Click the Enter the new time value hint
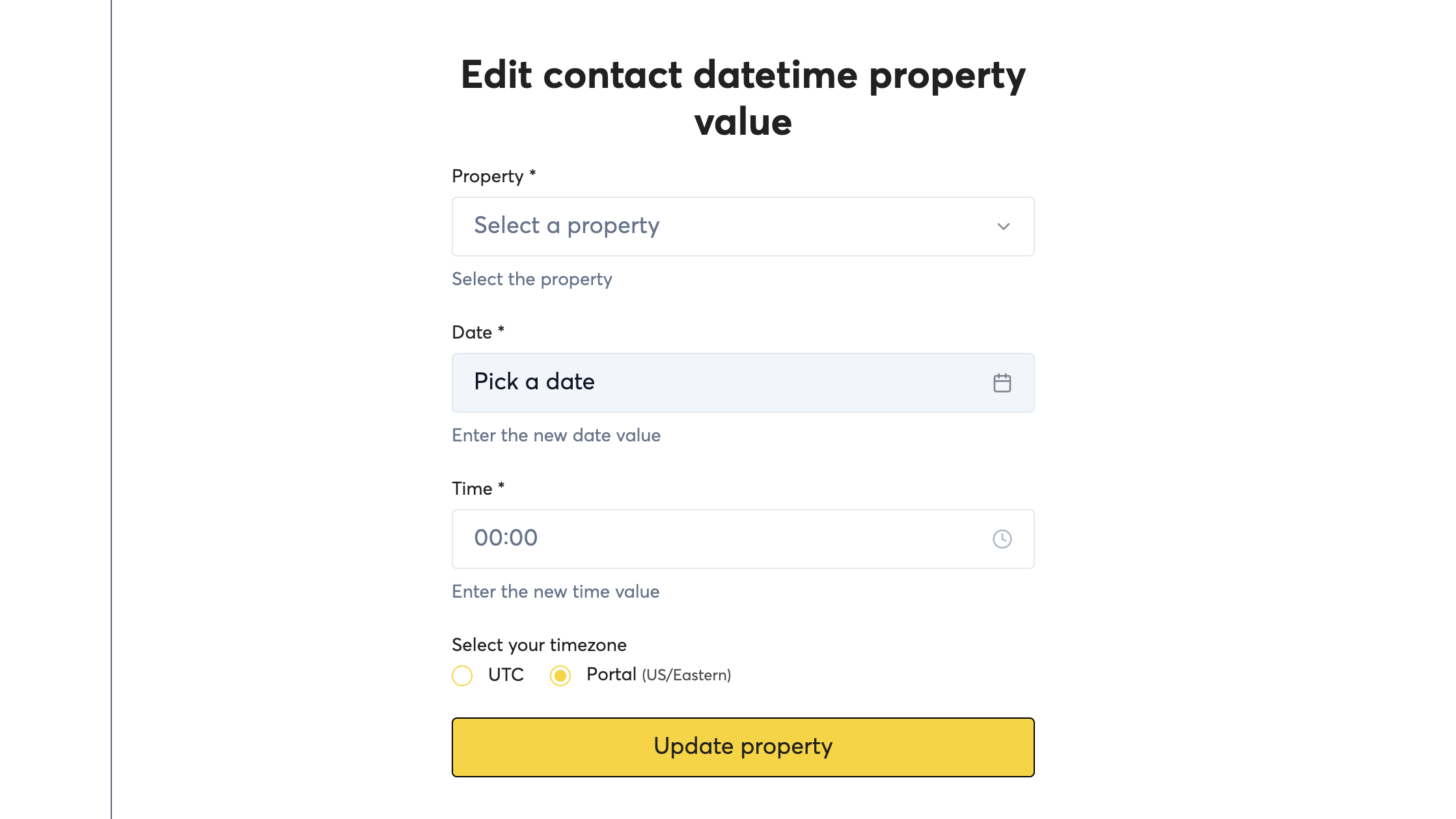The image size is (1456, 819). coord(555,592)
